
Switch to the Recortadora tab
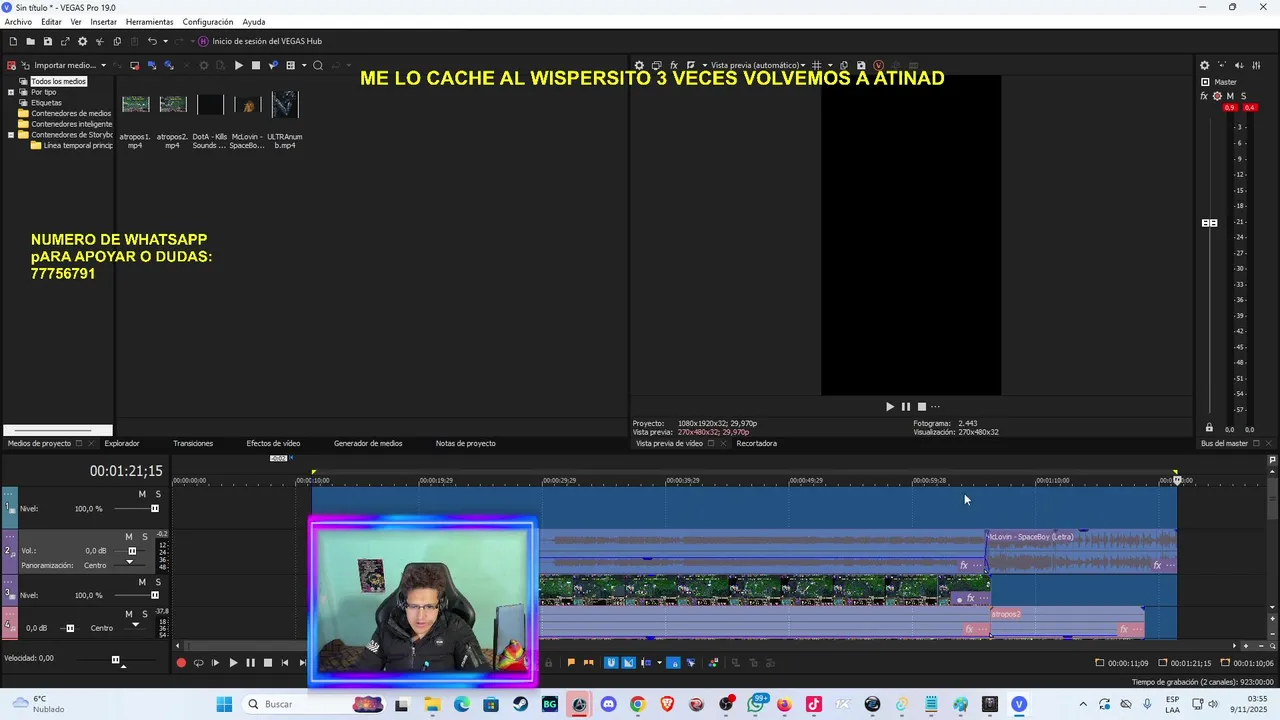coord(757,443)
